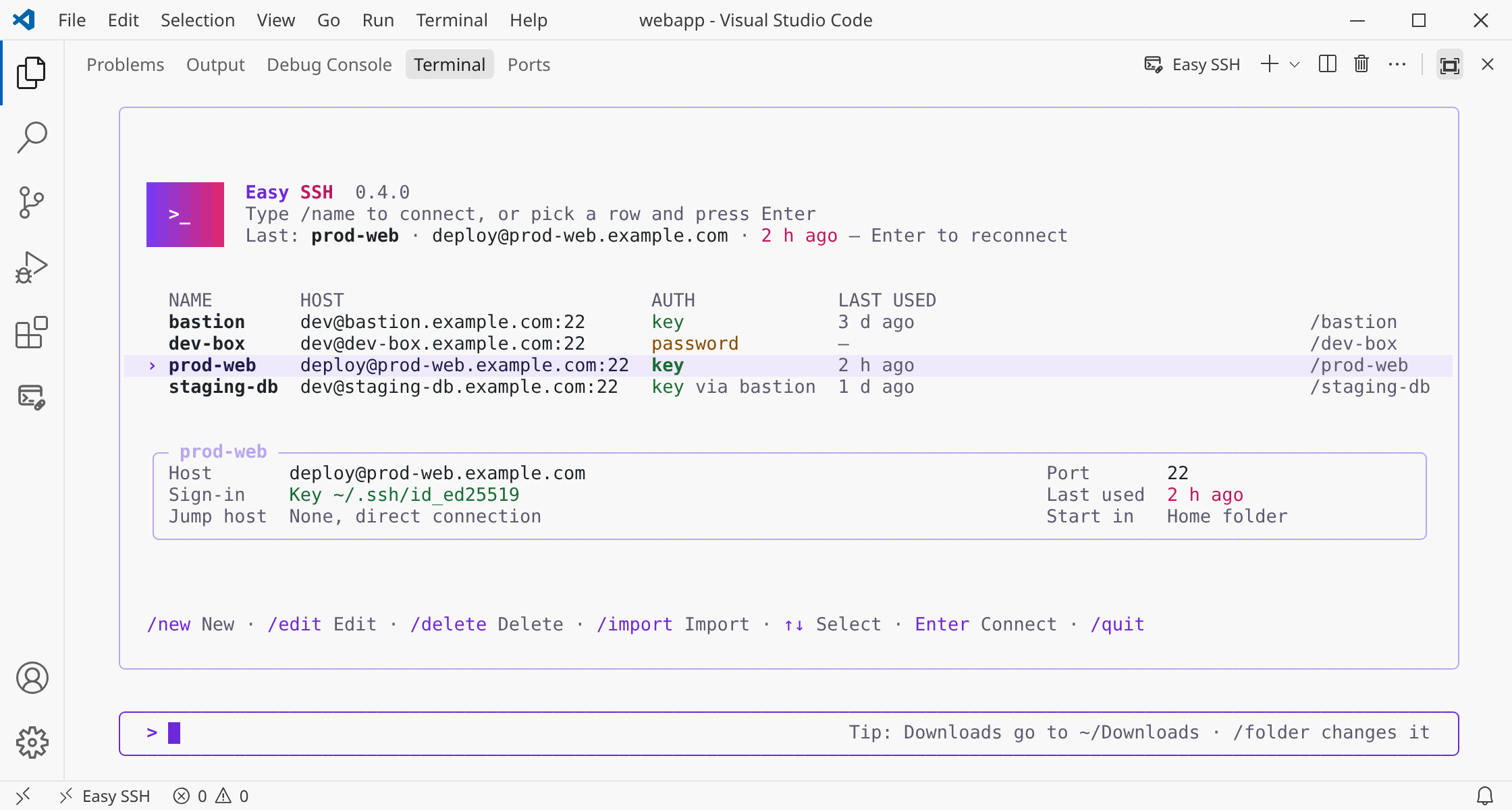Open the Manage gear icon
The image size is (1512, 810).
tap(32, 742)
